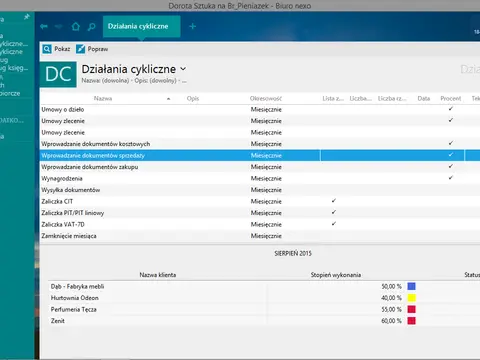Select client Dąb - Fabryka mebli
This screenshot has width=480, height=360.
(x=77, y=287)
